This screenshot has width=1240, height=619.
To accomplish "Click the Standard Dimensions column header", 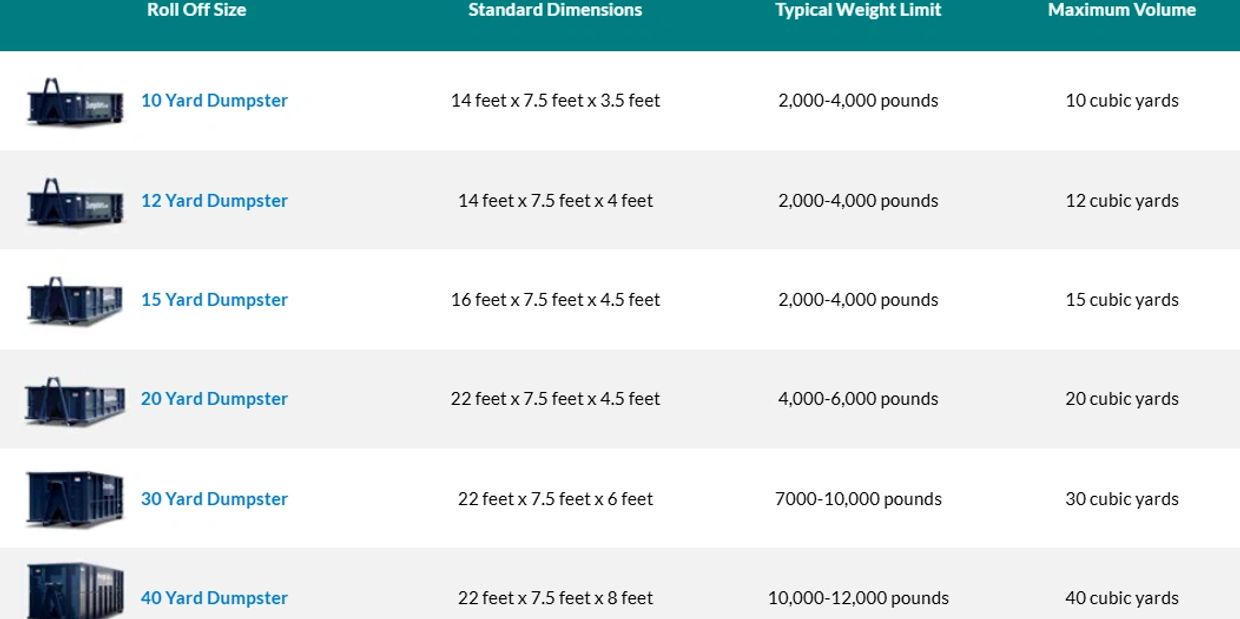I will 555,10.
